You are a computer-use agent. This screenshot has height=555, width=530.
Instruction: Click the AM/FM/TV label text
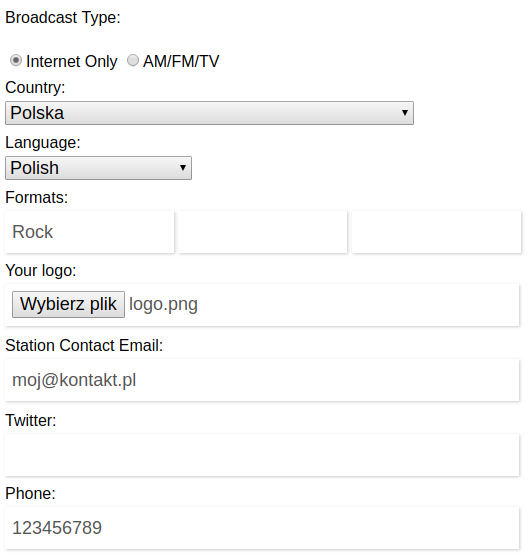[181, 62]
